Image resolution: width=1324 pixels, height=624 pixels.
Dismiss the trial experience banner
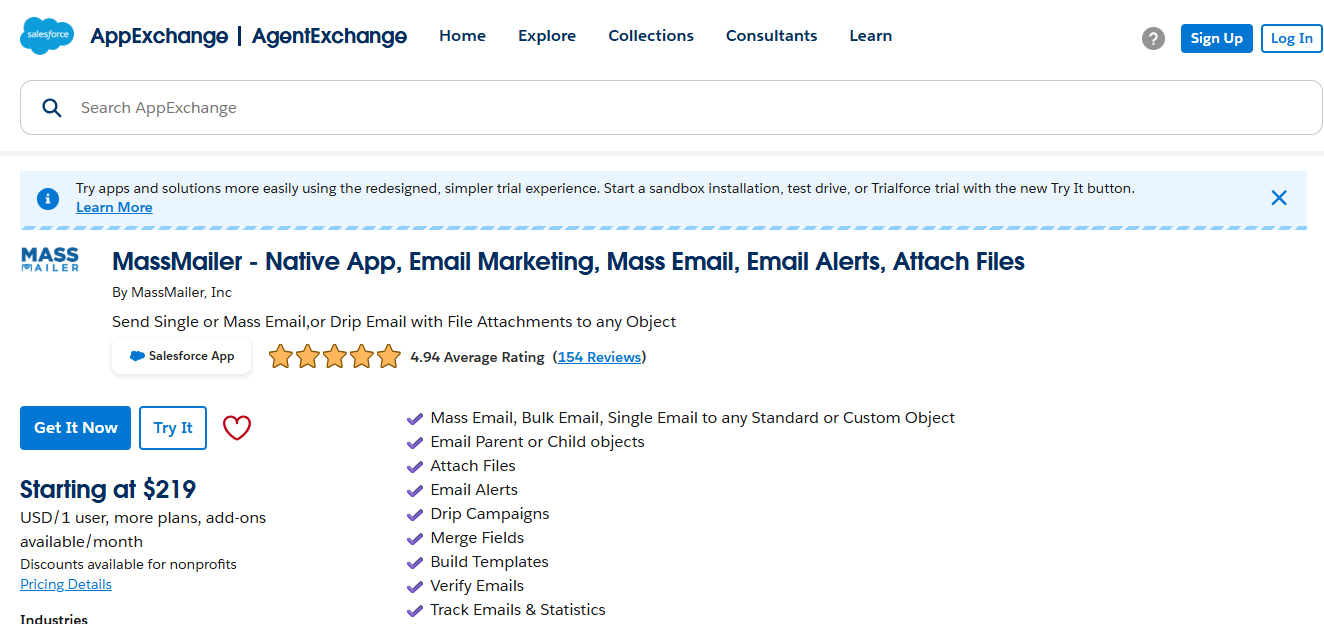coord(1279,197)
